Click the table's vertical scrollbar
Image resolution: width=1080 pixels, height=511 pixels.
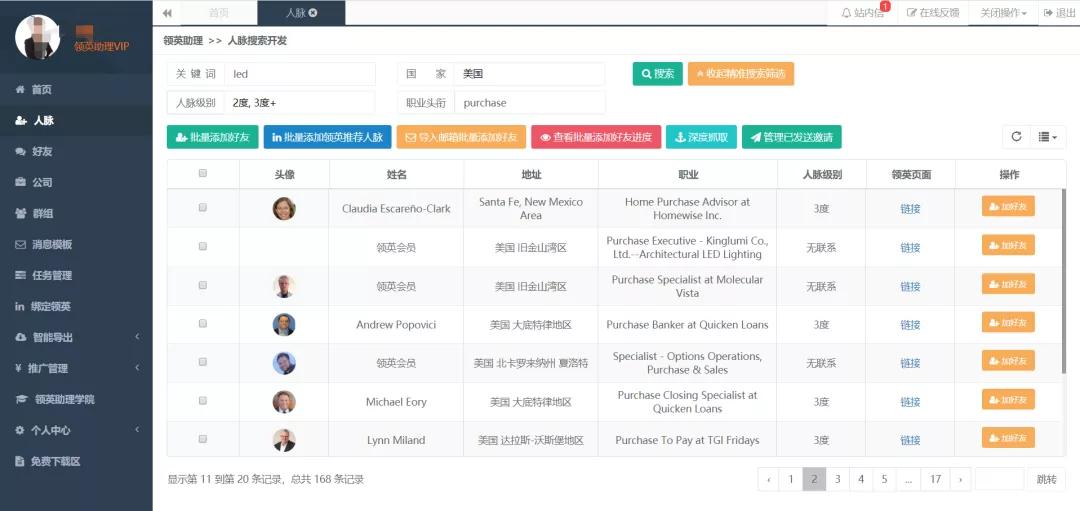coord(1064,284)
